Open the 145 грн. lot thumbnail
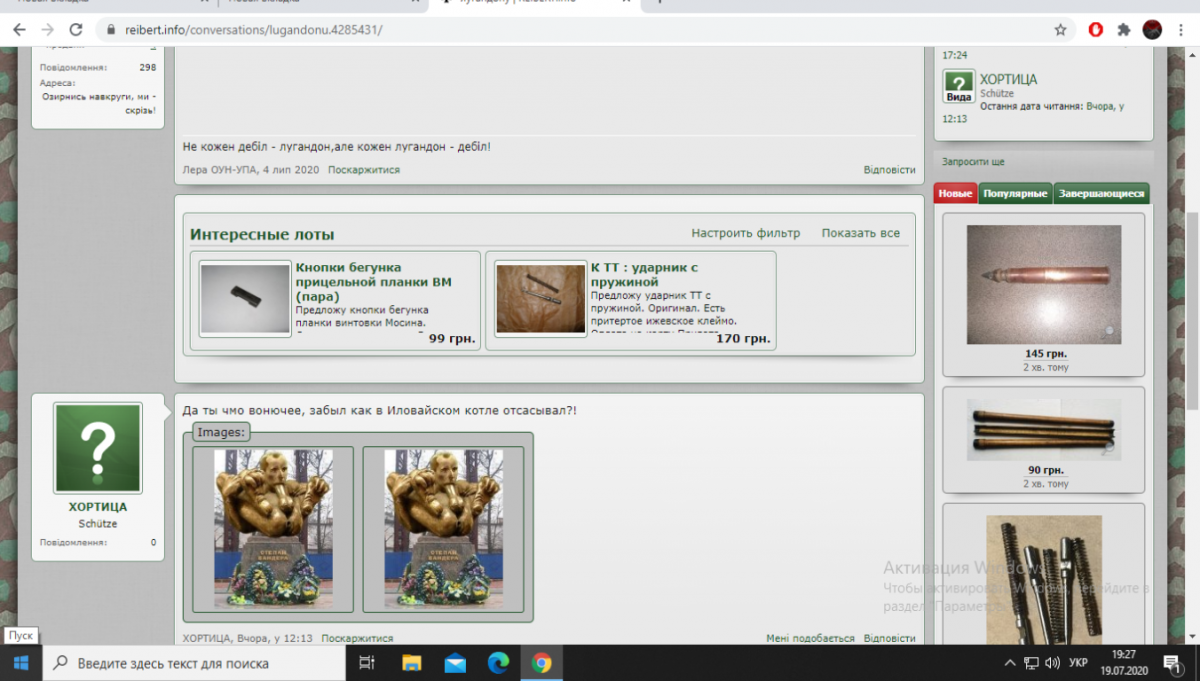Image resolution: width=1200 pixels, height=681 pixels. [1043, 285]
